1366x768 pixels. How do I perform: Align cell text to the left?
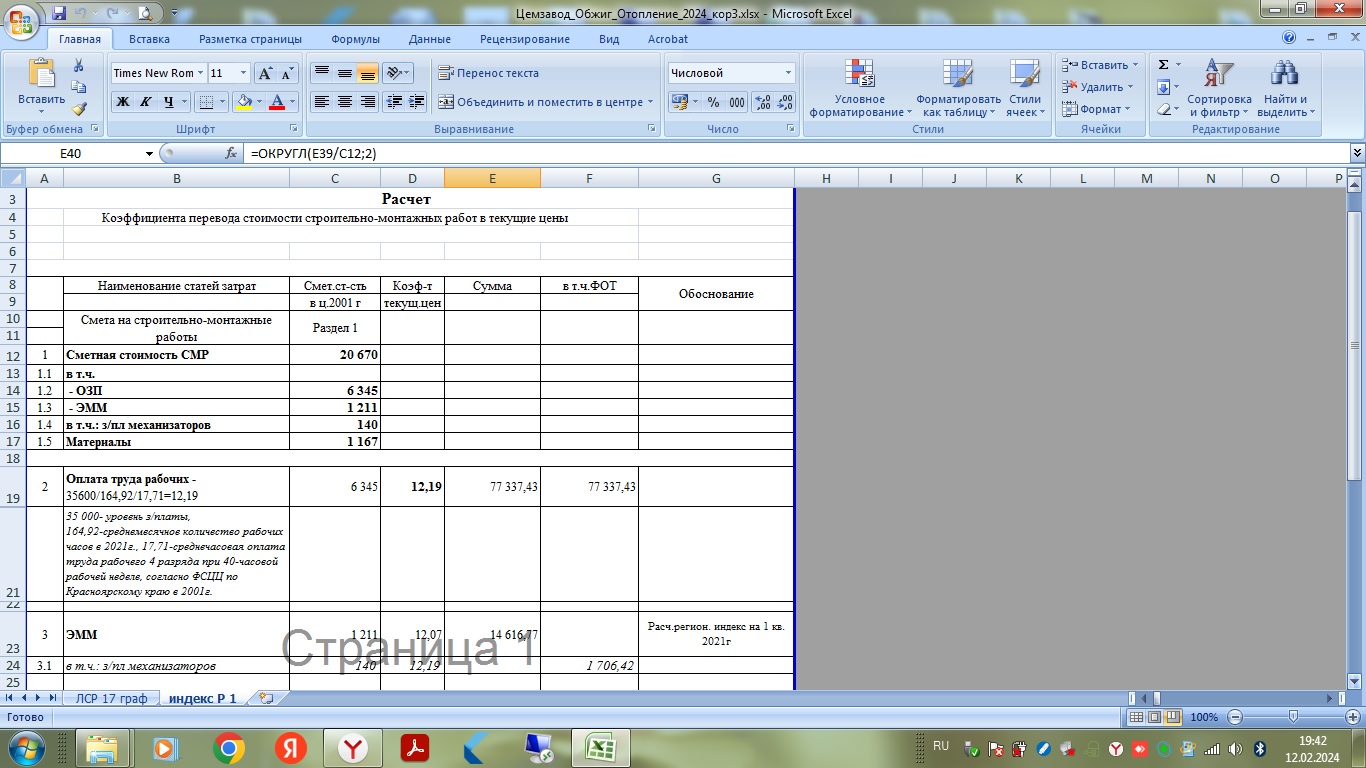click(x=322, y=102)
